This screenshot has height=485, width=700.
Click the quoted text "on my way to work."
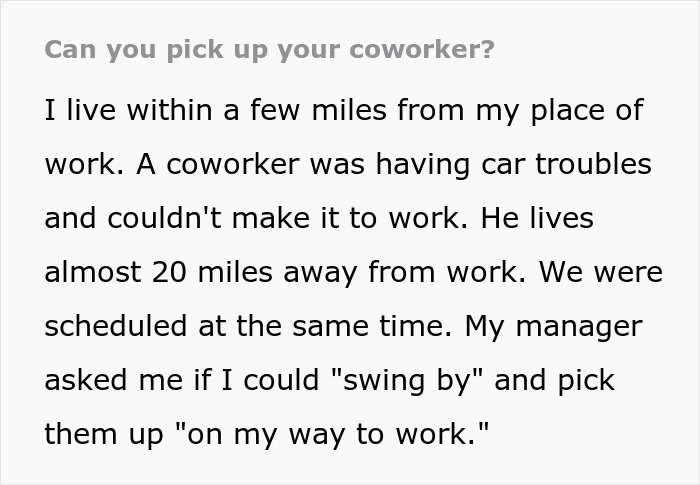(324, 434)
